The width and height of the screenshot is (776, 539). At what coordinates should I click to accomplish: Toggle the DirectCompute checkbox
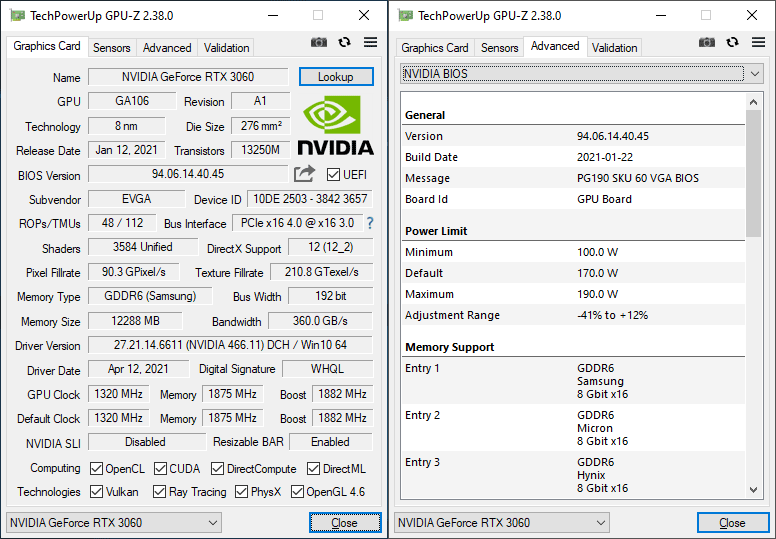click(x=217, y=468)
